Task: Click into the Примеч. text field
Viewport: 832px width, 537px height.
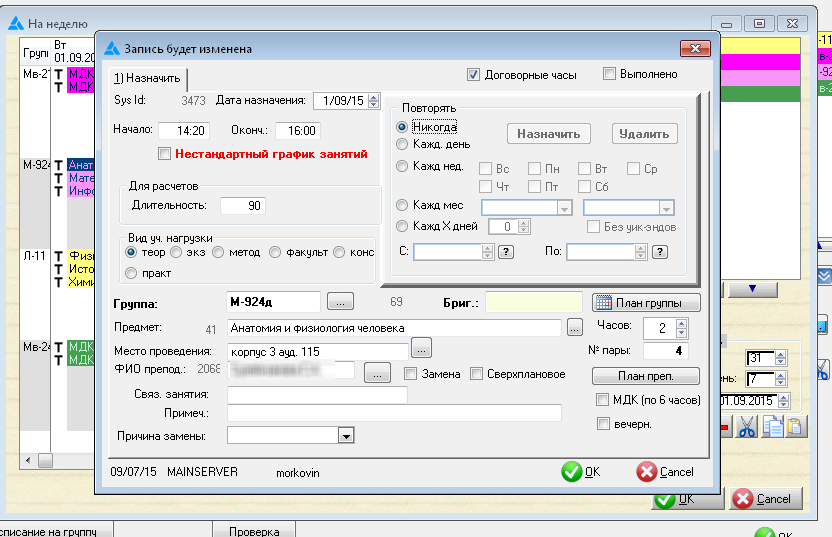Action: click(x=394, y=414)
